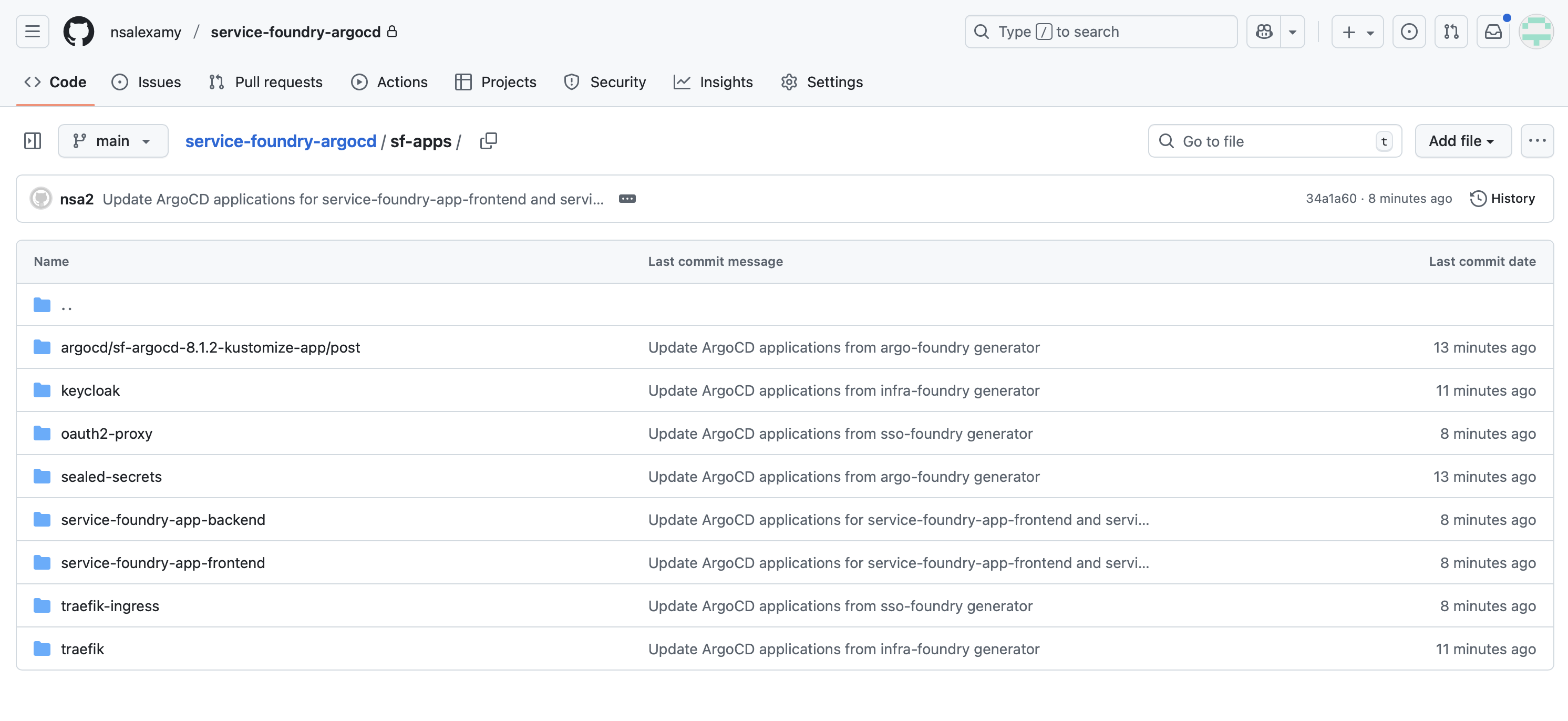This screenshot has height=721, width=1568.
Task: Open the traefik folder
Action: [82, 649]
